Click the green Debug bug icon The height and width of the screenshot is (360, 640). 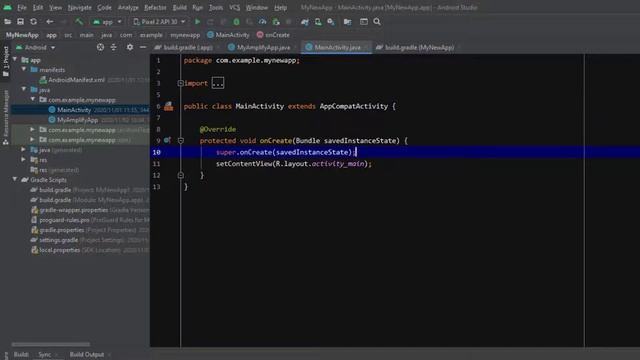click(236, 22)
